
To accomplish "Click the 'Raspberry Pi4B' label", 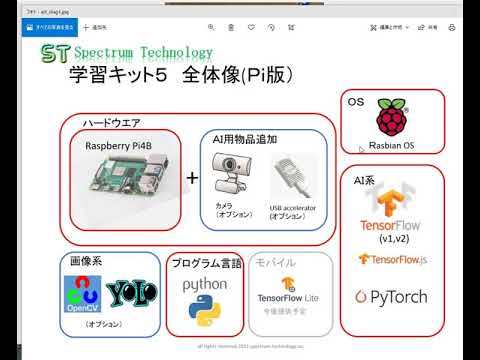I will [118, 146].
